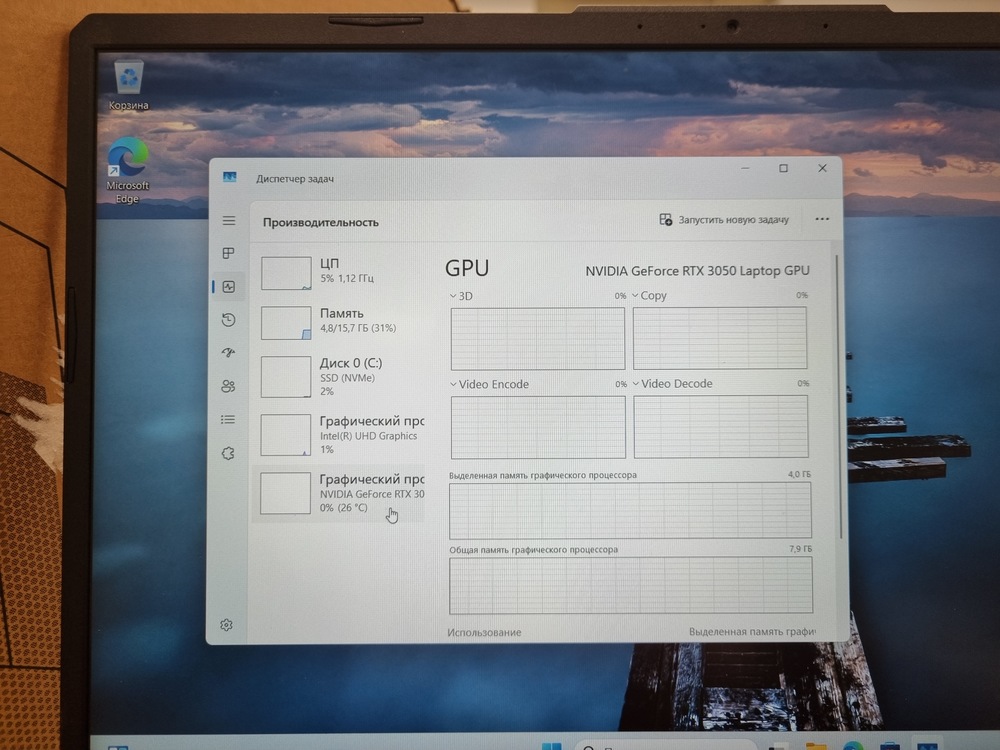The height and width of the screenshot is (750, 1000).
Task: Go to the Processes page icon
Action: click(x=228, y=253)
